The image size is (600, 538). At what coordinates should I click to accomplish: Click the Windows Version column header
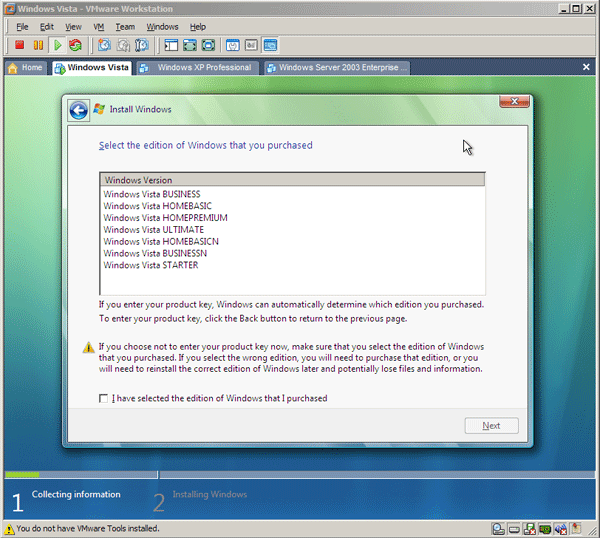coord(292,180)
